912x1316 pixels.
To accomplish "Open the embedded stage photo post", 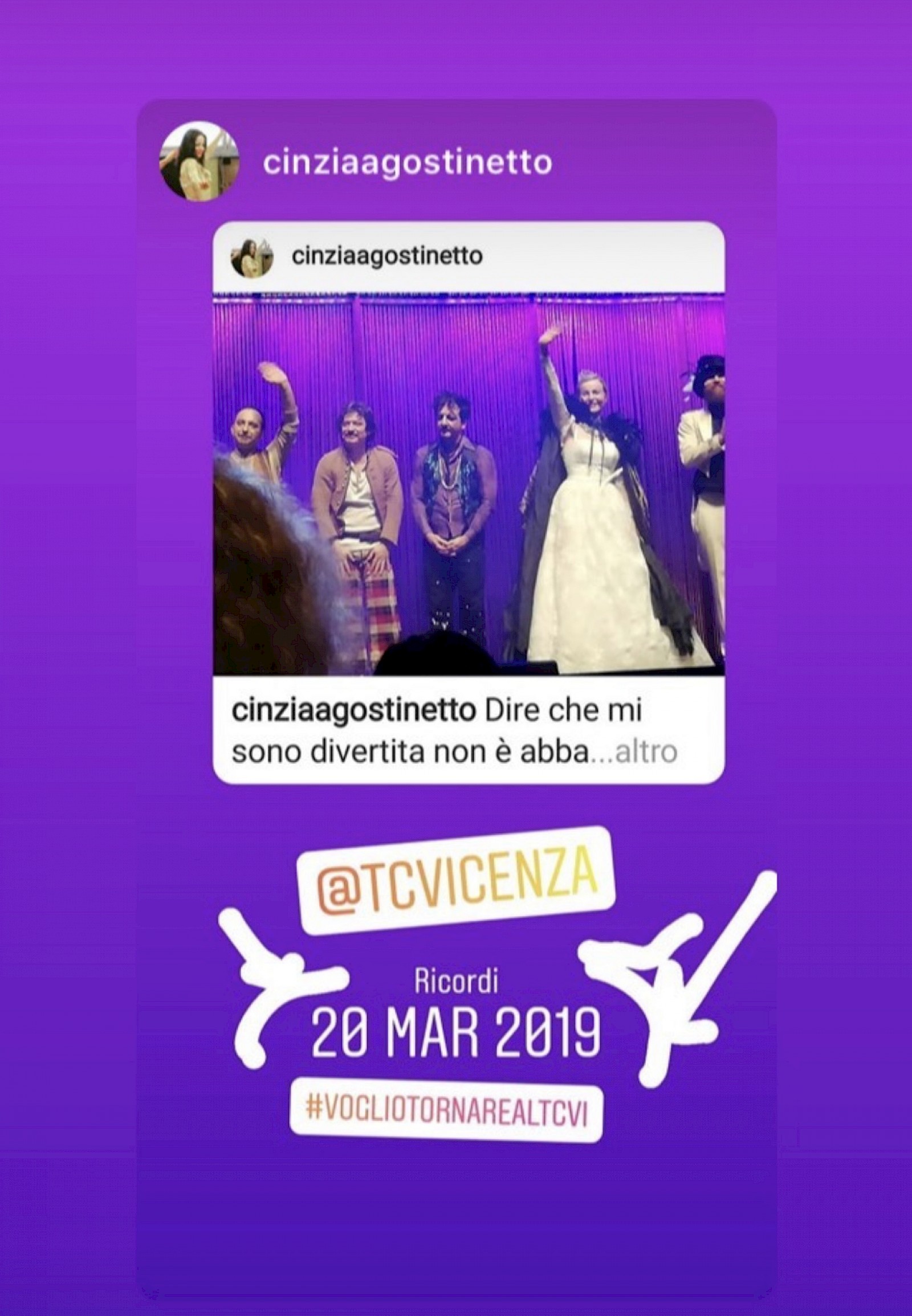I will (x=469, y=484).
